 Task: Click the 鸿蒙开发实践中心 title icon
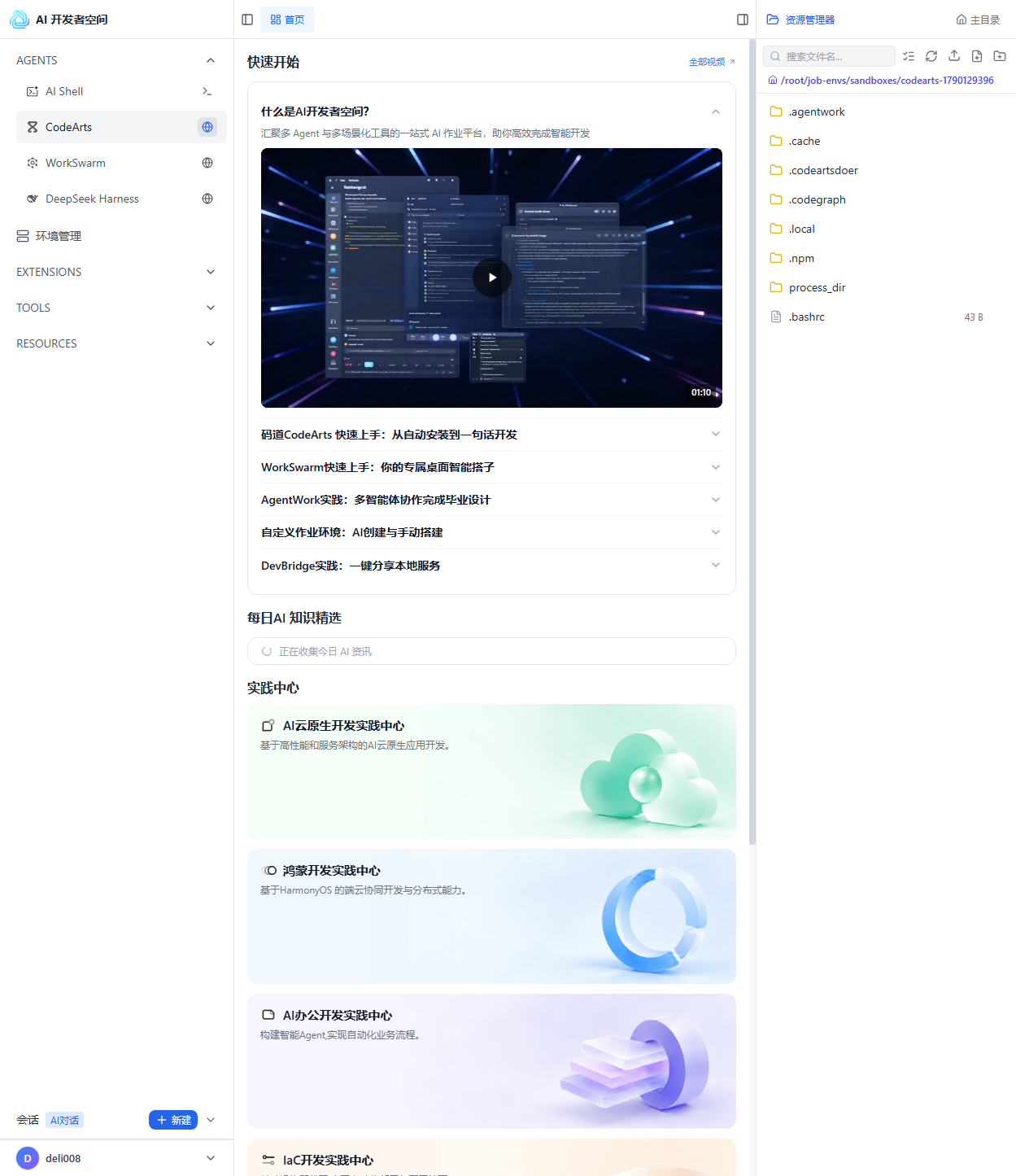(269, 870)
